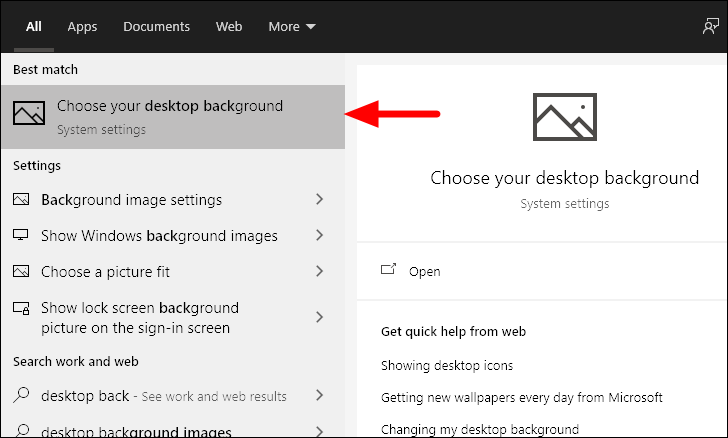728x438 pixels.
Task: Click the Open launch icon in preview pane
Action: tap(388, 269)
